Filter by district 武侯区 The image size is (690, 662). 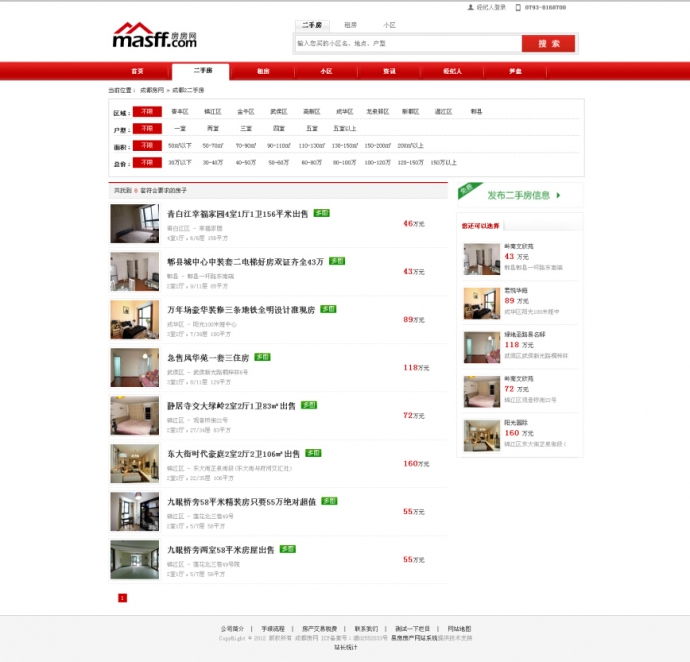click(279, 112)
